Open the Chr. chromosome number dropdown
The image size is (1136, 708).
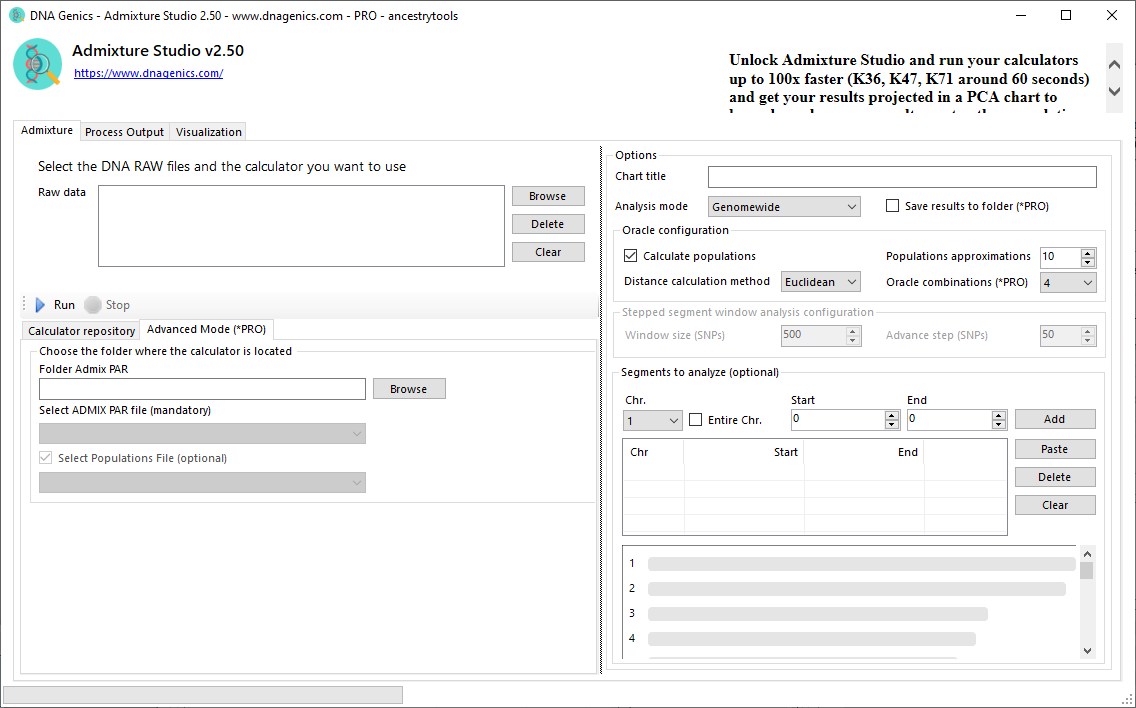coord(652,421)
